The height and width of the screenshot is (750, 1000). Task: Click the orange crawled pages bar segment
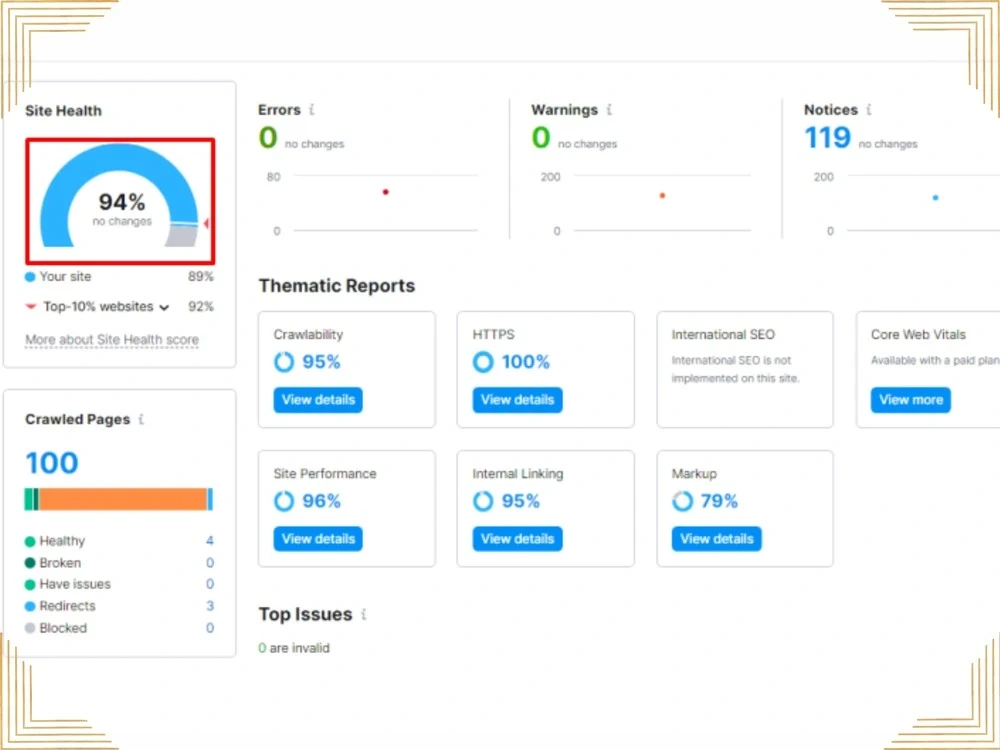[123, 499]
